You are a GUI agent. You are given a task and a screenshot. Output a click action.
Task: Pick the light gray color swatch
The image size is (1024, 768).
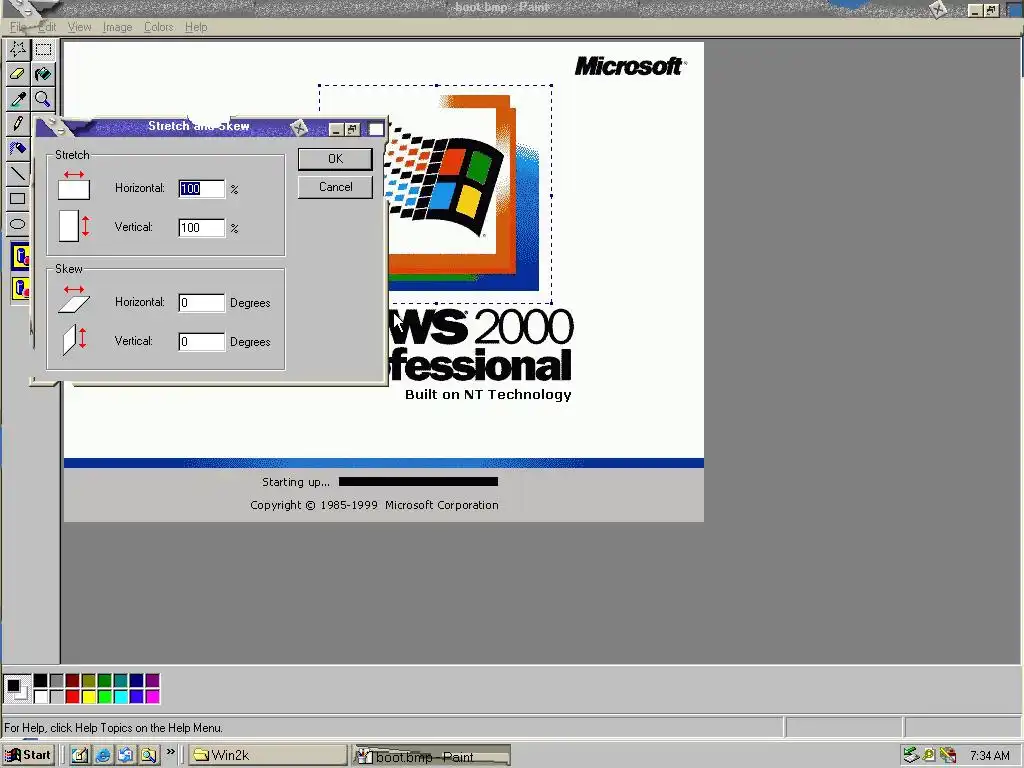[x=56, y=697]
